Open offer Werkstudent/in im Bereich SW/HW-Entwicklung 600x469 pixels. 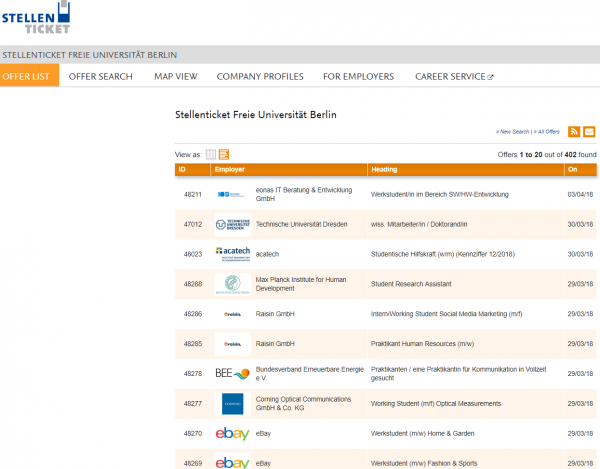tap(440, 194)
